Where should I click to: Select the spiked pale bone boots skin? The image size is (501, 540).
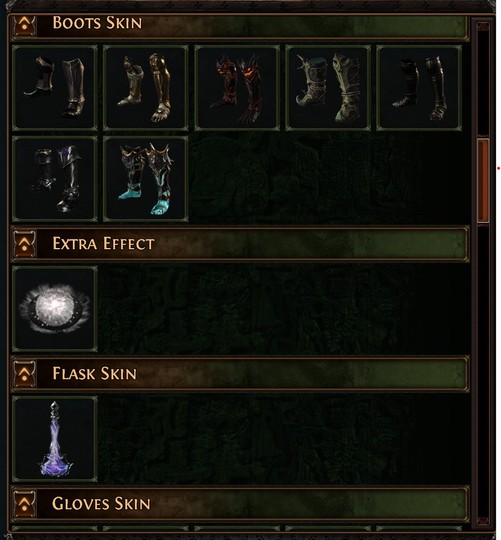(x=328, y=88)
